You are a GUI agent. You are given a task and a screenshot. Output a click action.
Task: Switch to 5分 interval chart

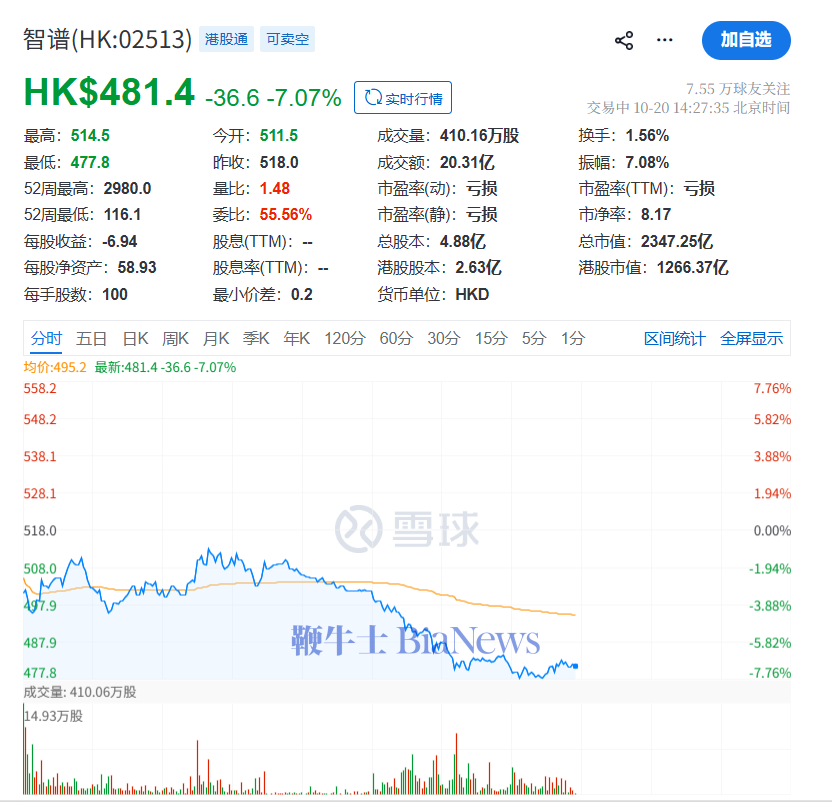(x=533, y=338)
